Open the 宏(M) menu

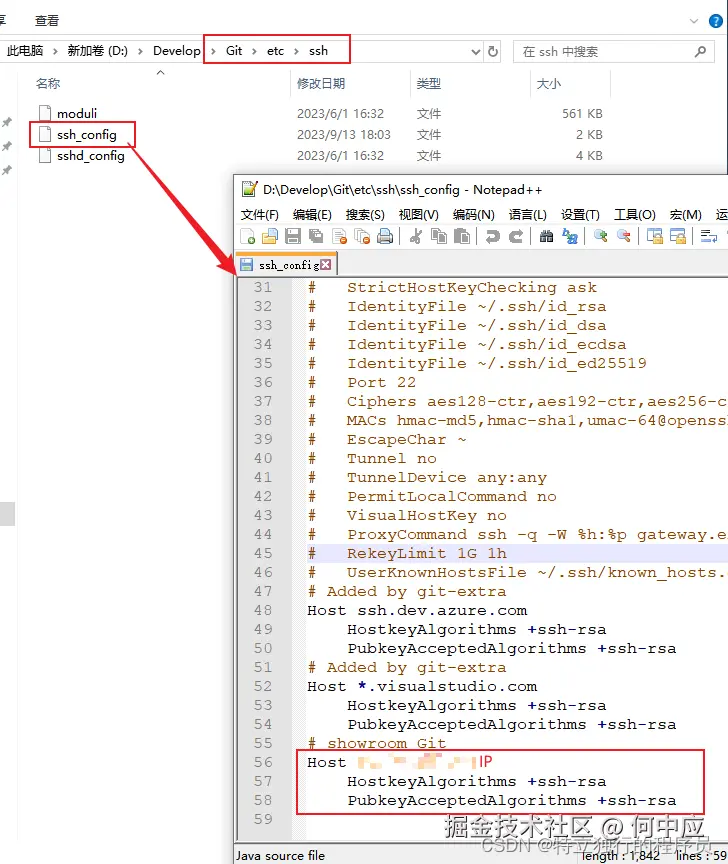point(686,214)
